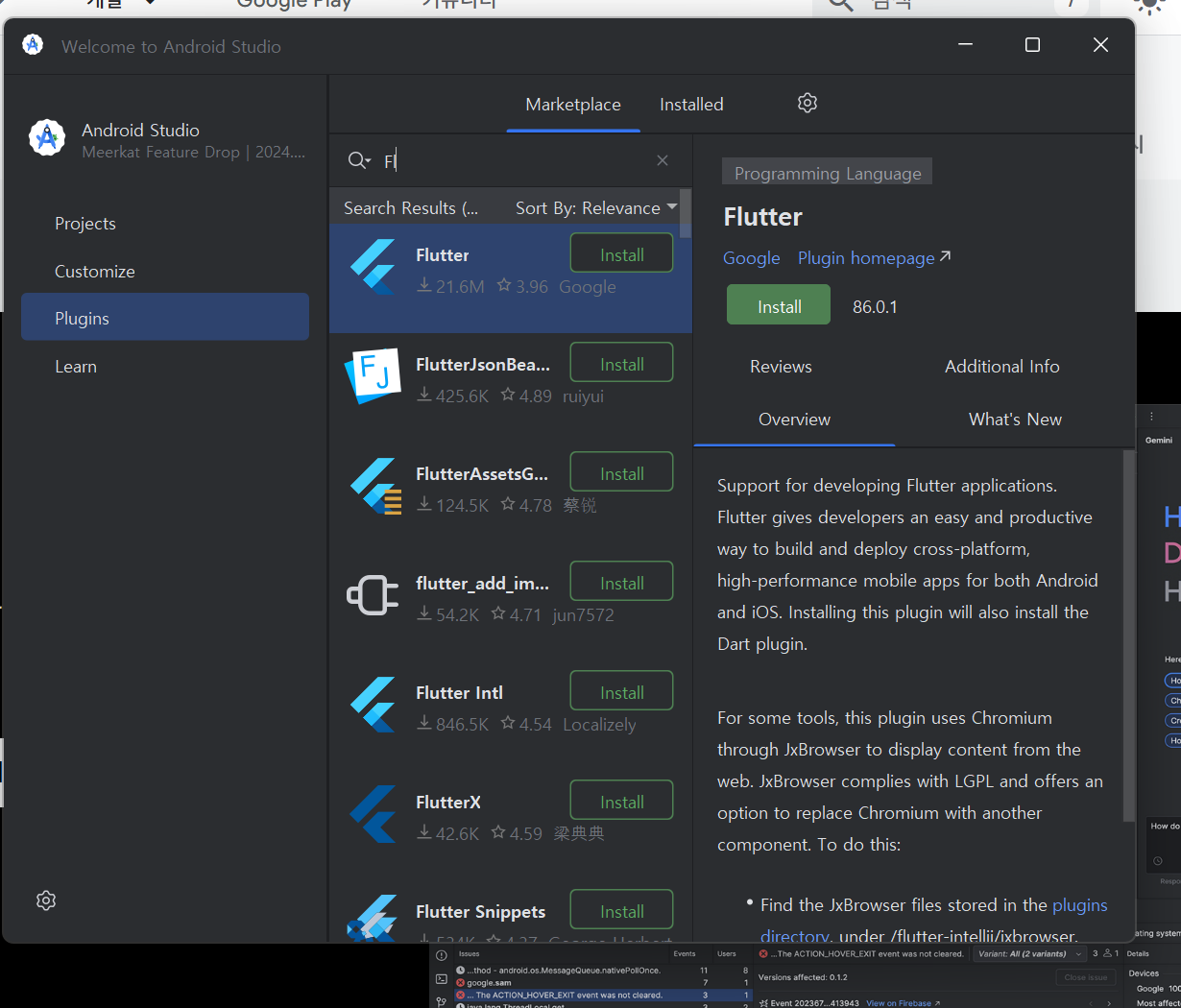Image resolution: width=1181 pixels, height=1008 pixels.
Task: Open the Reviews tab
Action: click(x=781, y=366)
